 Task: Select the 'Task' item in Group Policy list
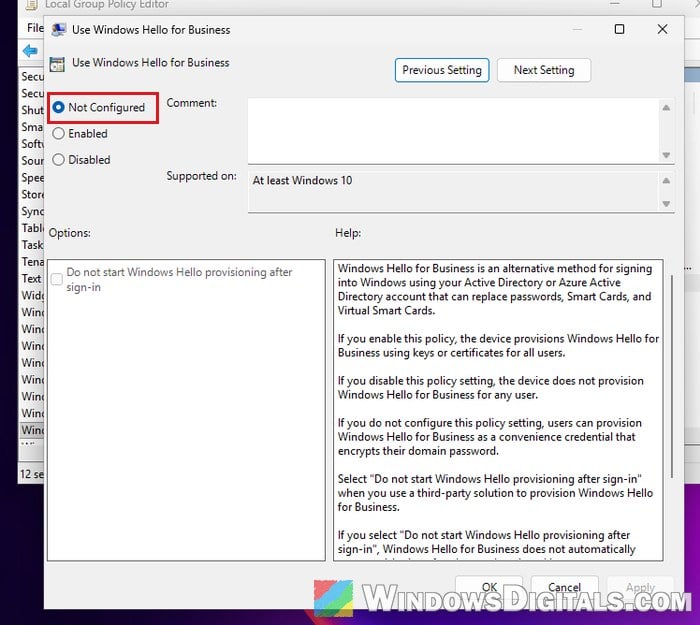coord(32,245)
